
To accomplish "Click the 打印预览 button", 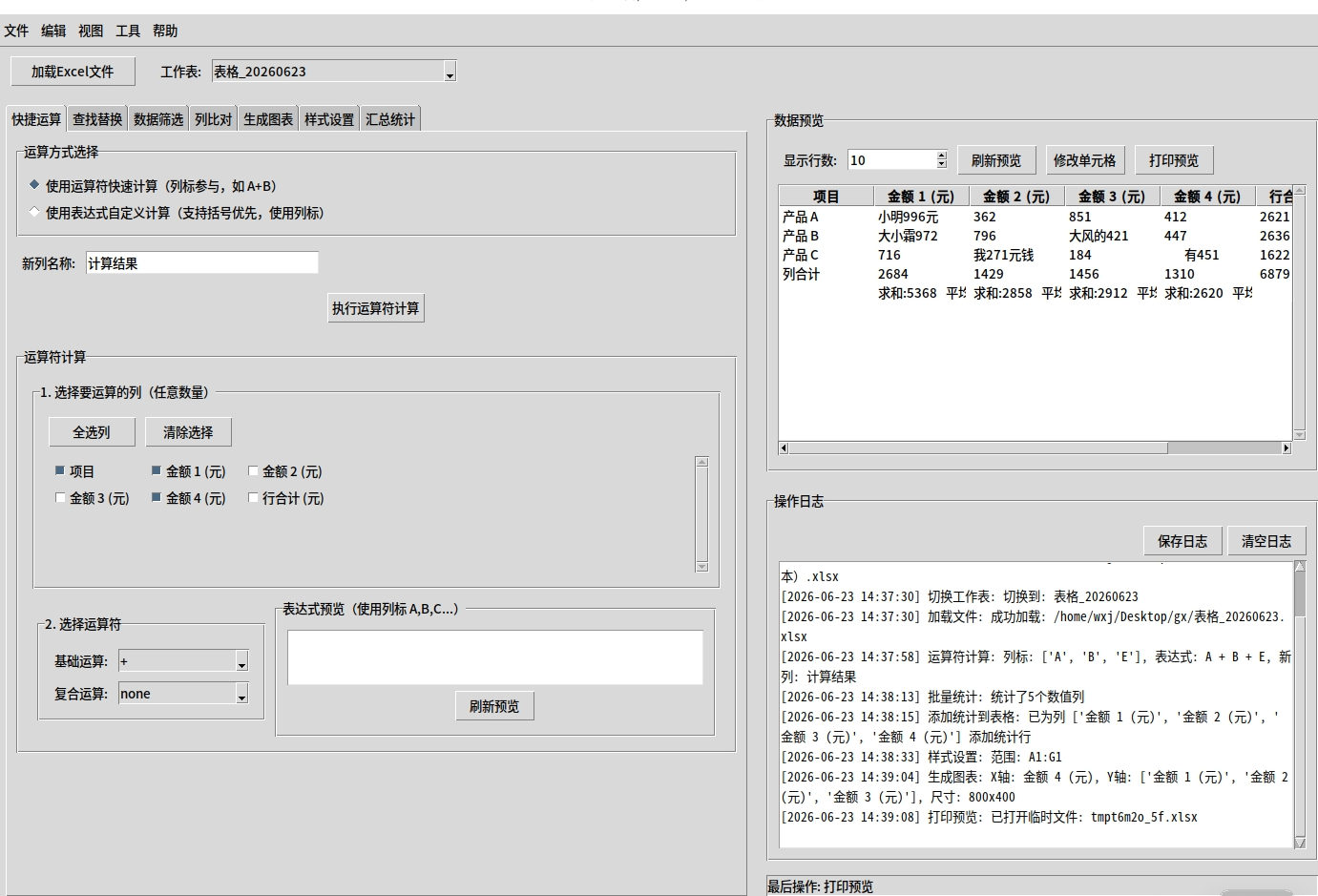I will click(x=1174, y=160).
